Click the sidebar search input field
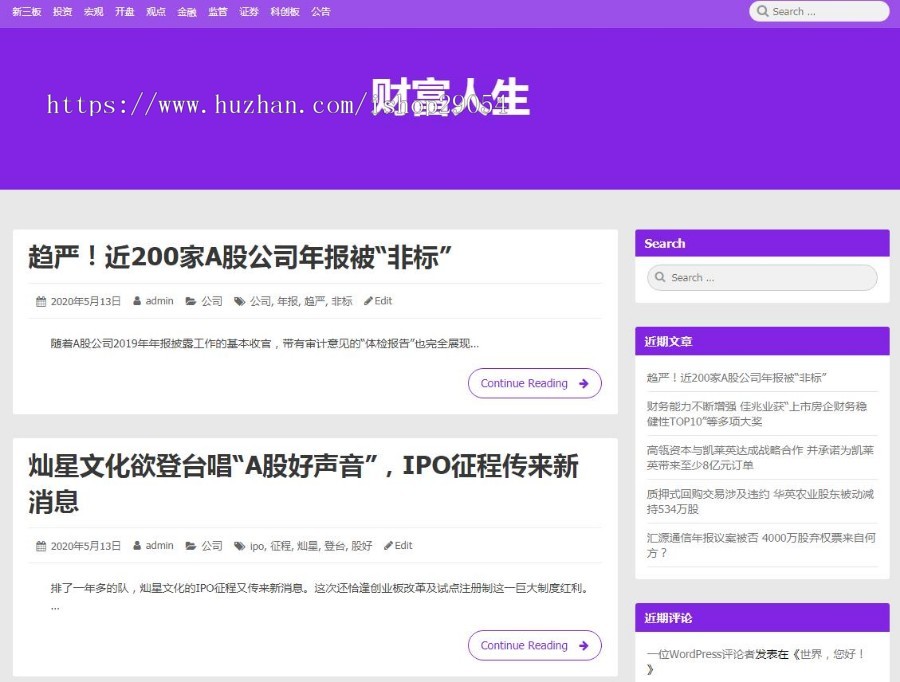 (x=762, y=277)
